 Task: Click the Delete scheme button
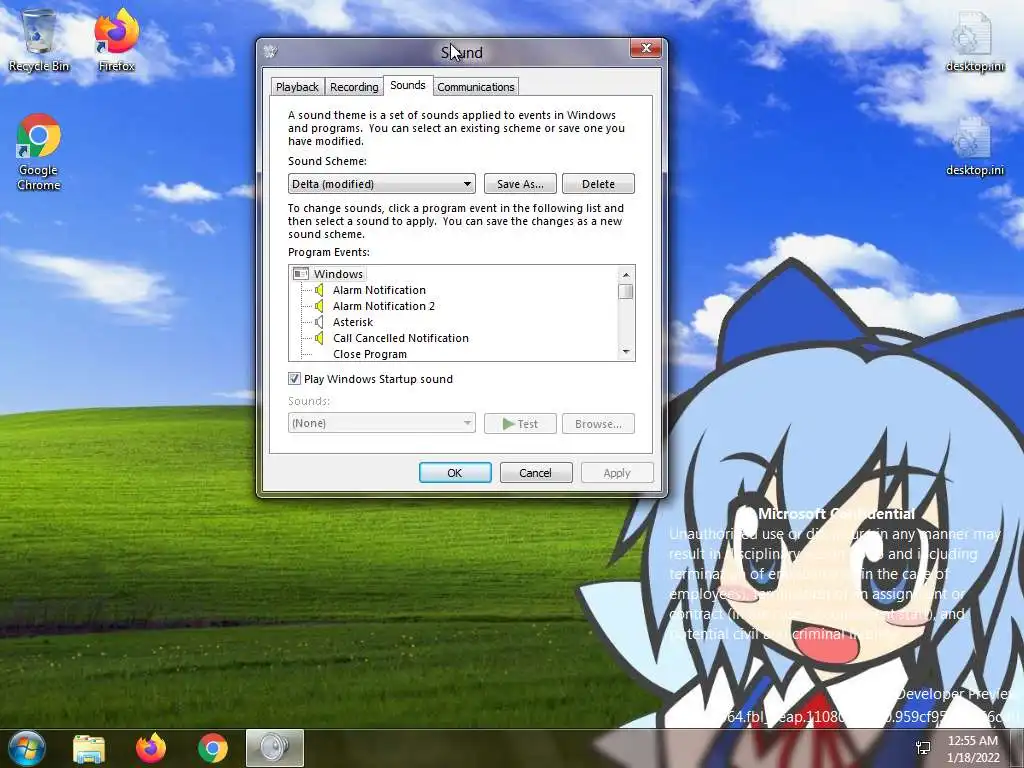(x=598, y=184)
